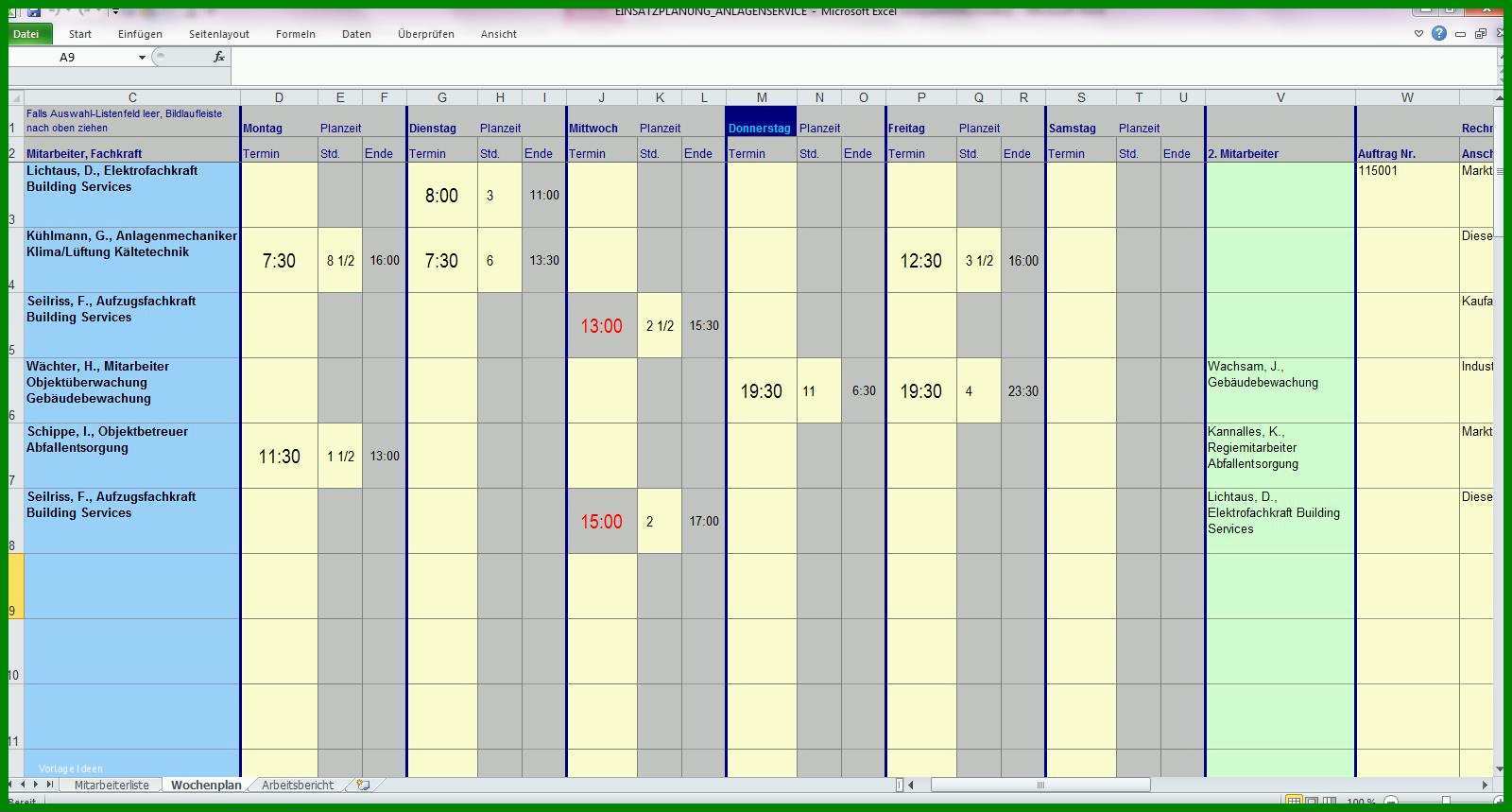Viewport: 1512px width, 812px height.
Task: Select column C header
Action: [132, 97]
